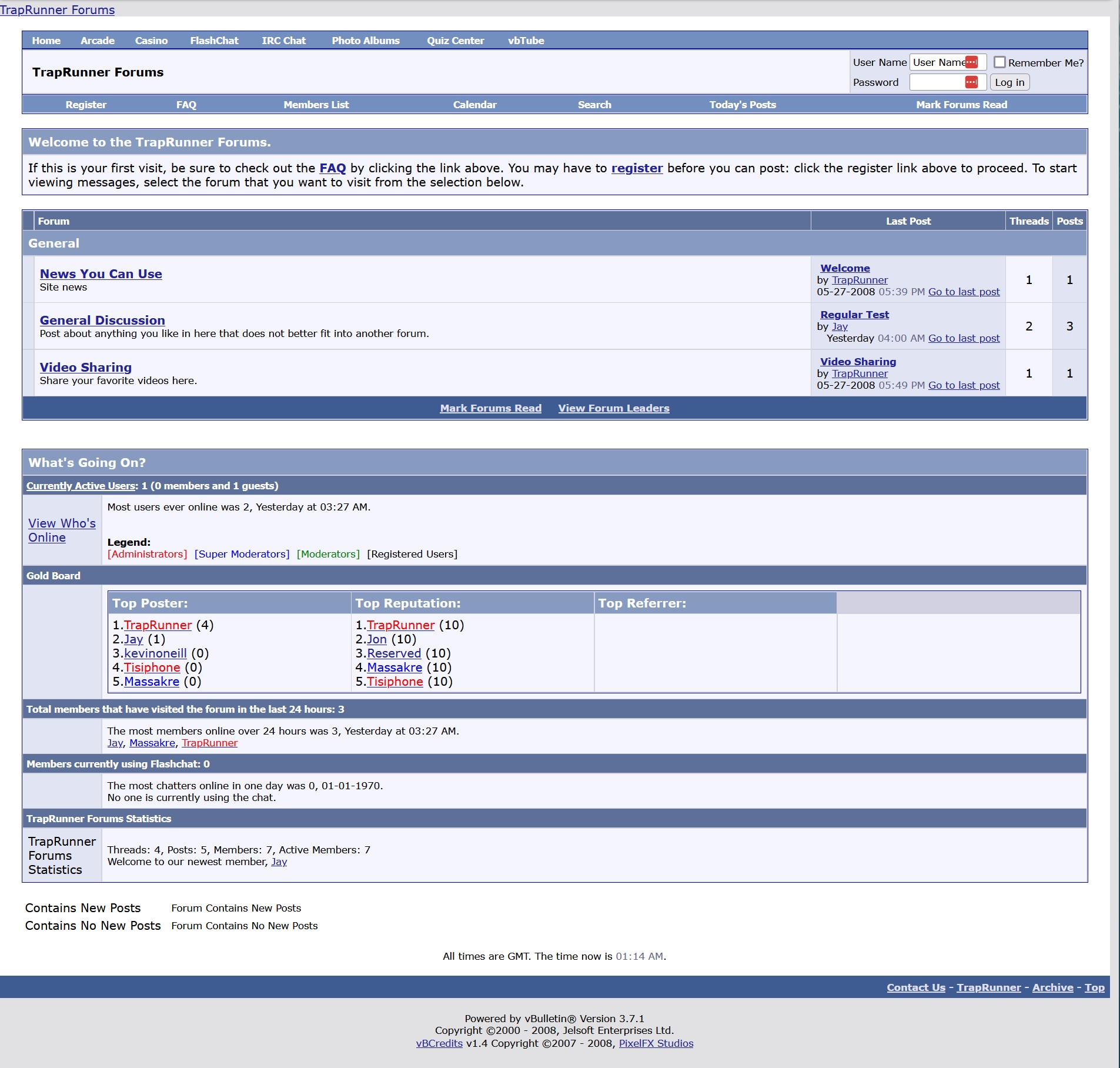This screenshot has height=1068, width=1120.
Task: Focus the Password input field
Action: pos(936,82)
